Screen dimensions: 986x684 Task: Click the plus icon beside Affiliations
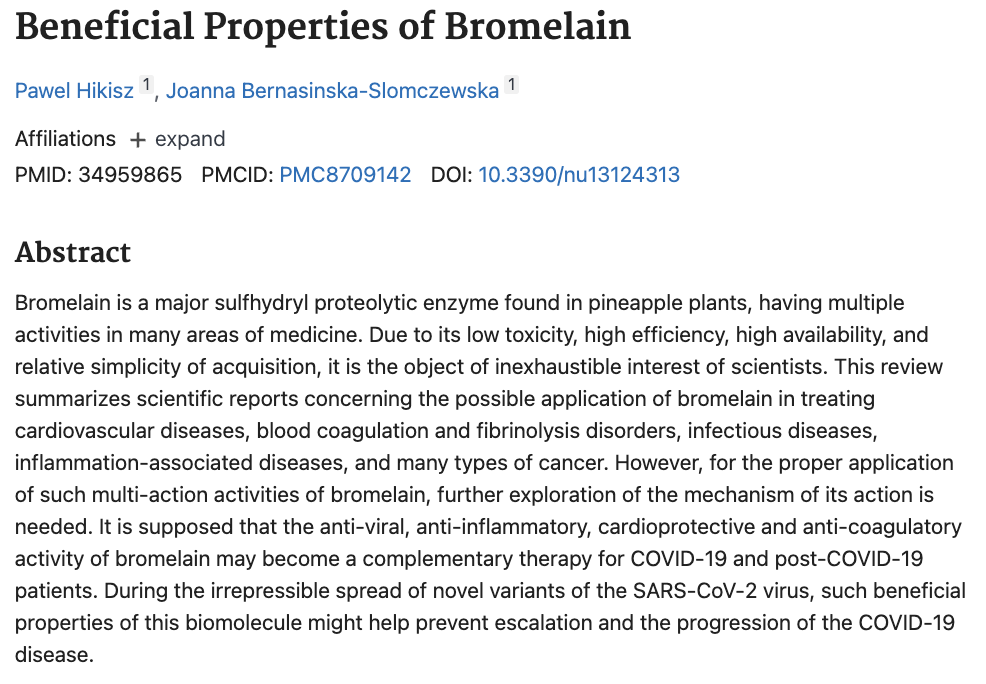138,140
